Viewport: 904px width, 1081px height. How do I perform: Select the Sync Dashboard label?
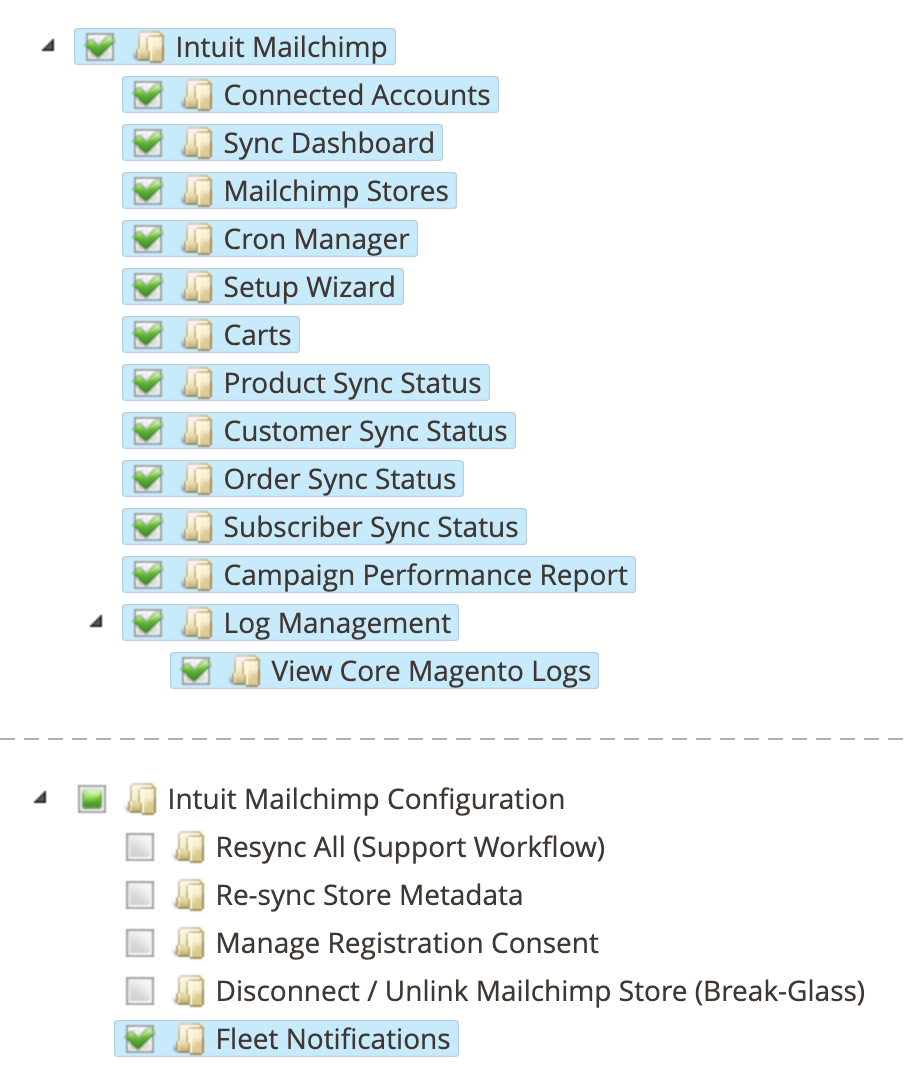tap(329, 143)
